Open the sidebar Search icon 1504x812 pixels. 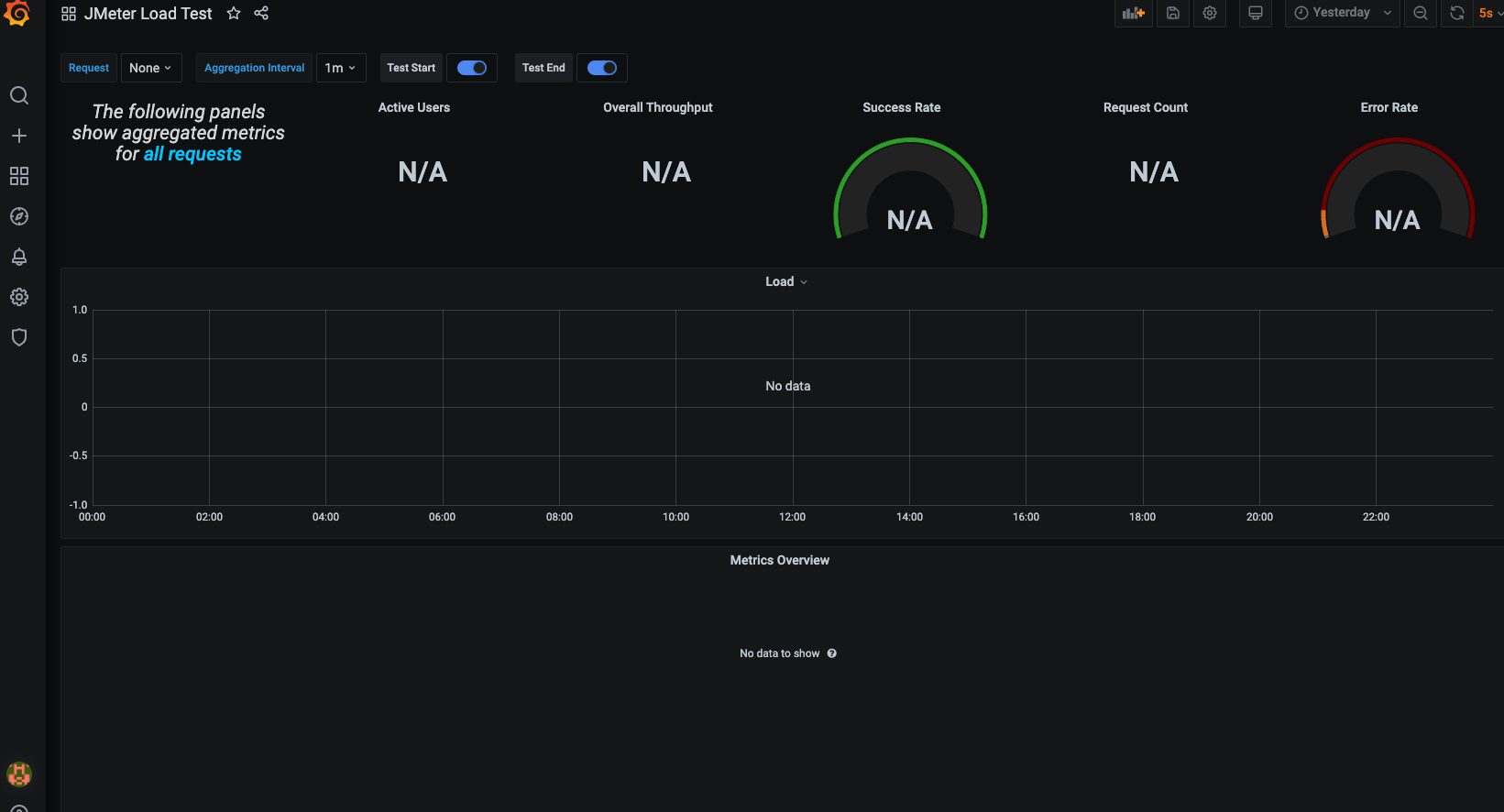click(x=19, y=95)
